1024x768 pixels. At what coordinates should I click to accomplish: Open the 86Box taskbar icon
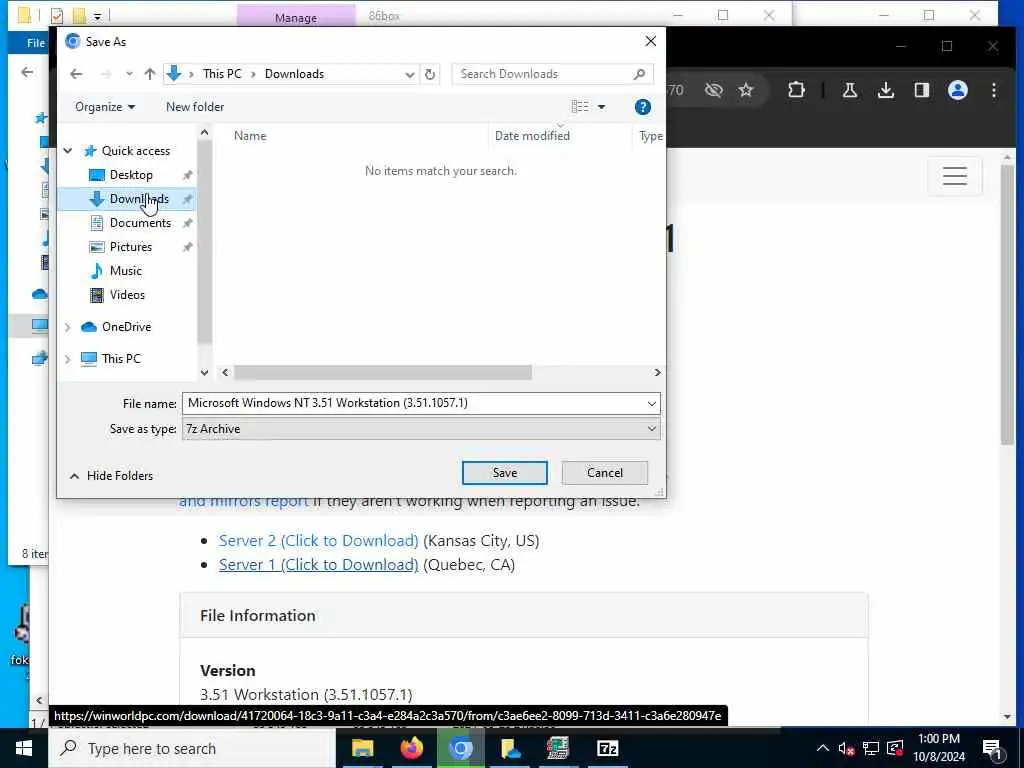pyautogui.click(x=558, y=748)
